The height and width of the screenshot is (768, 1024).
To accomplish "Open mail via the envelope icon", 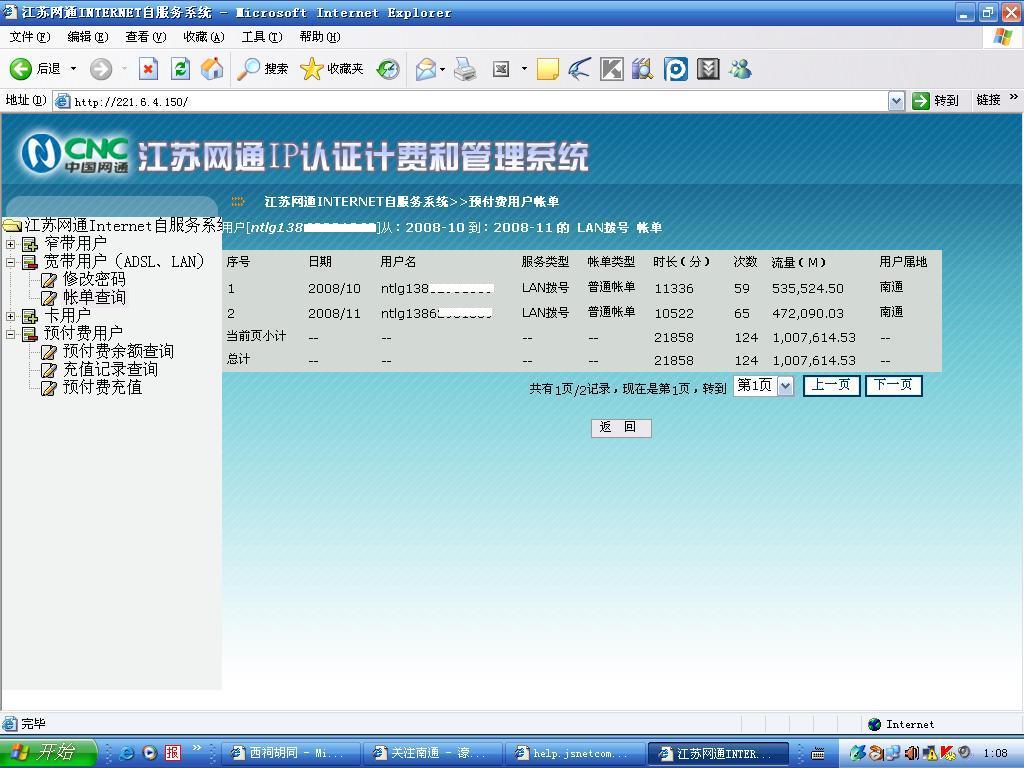I will coord(424,69).
